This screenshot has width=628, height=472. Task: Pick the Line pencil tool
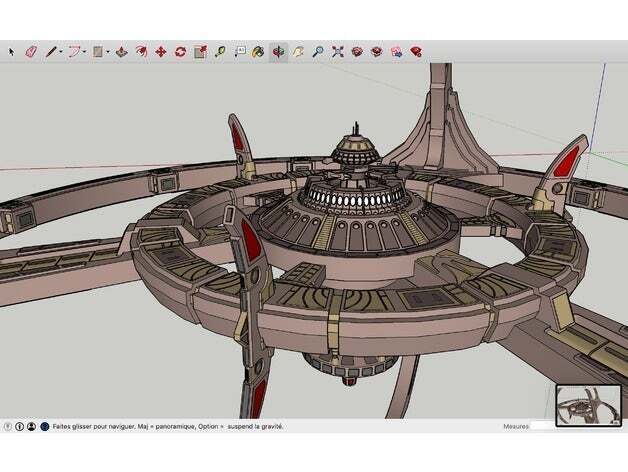[x=51, y=52]
